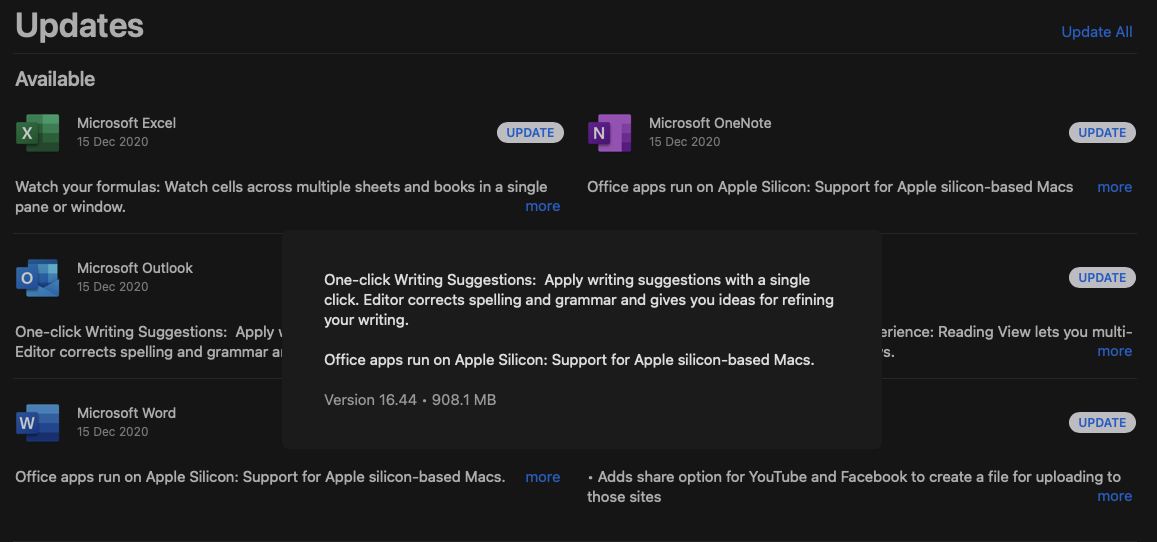Open Microsoft Excel app title
This screenshot has width=1157, height=542.
point(126,123)
